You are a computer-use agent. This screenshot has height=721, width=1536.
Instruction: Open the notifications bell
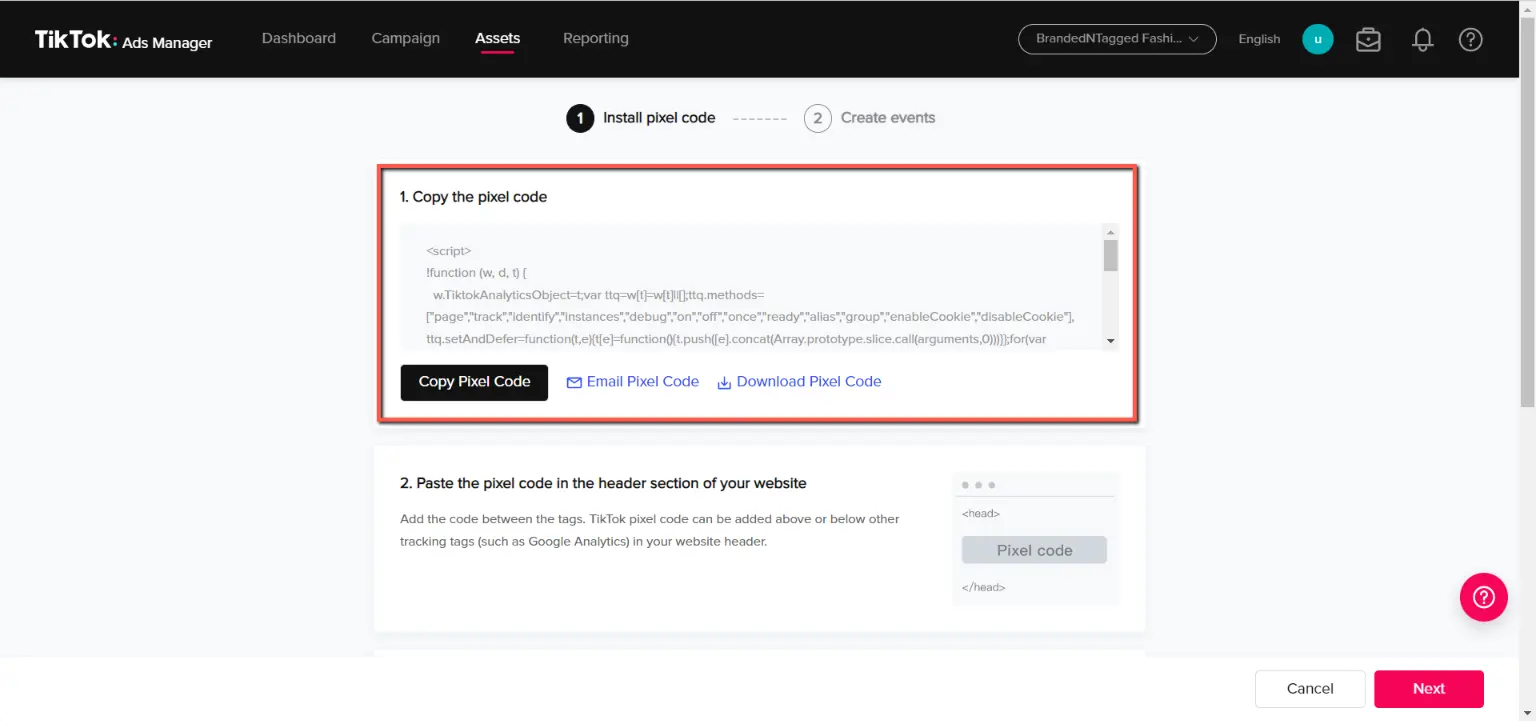[x=1422, y=39]
